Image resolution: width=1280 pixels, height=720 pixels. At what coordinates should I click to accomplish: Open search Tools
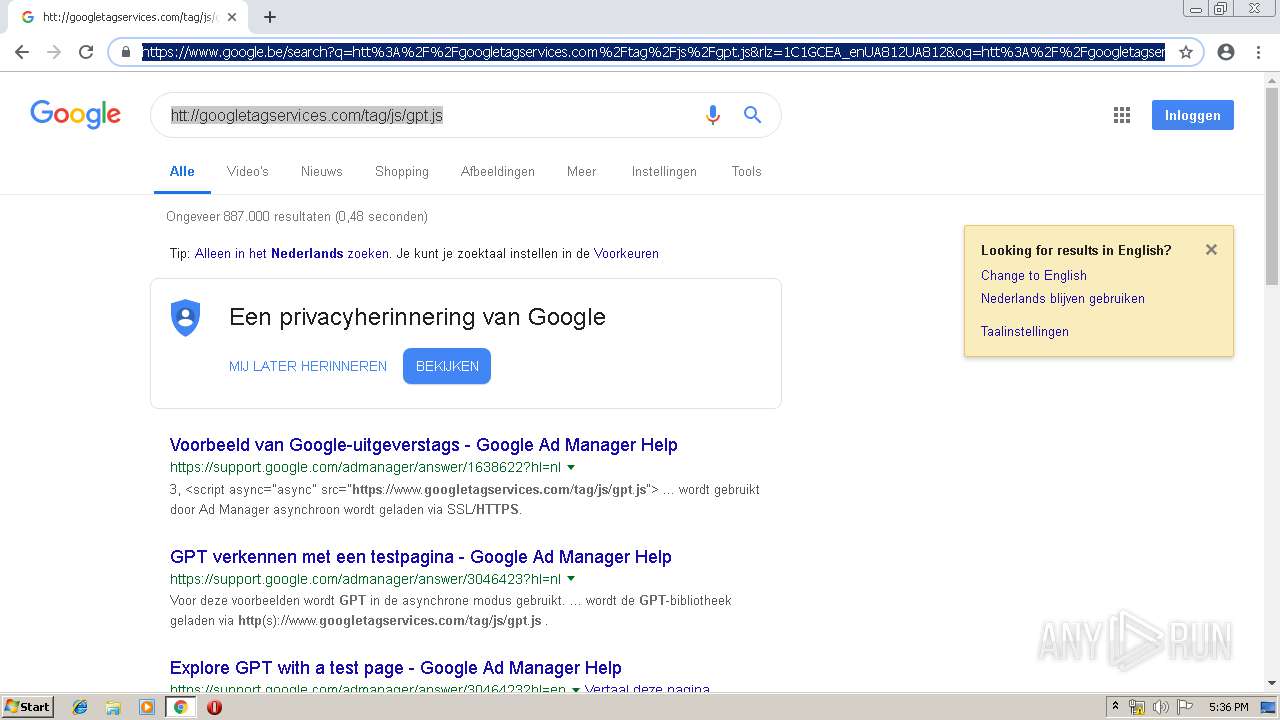[746, 171]
